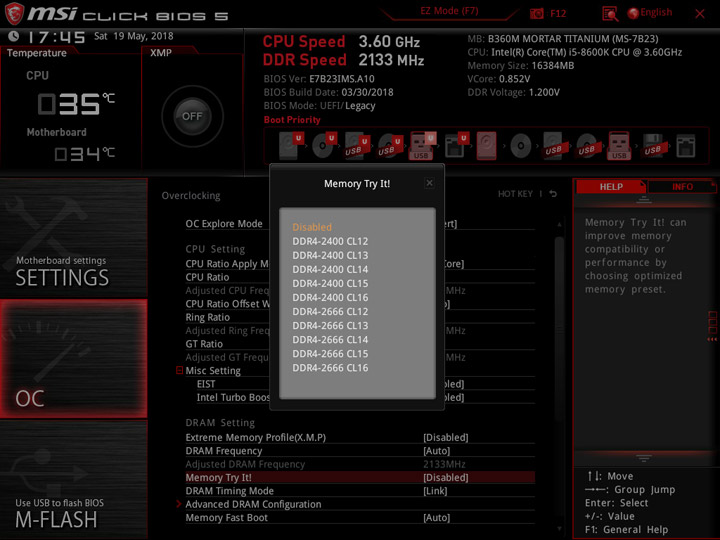Viewport: 720px width, 540px height.
Task: Choose DDR4-2400 CL16 preset
Action: tap(330, 298)
